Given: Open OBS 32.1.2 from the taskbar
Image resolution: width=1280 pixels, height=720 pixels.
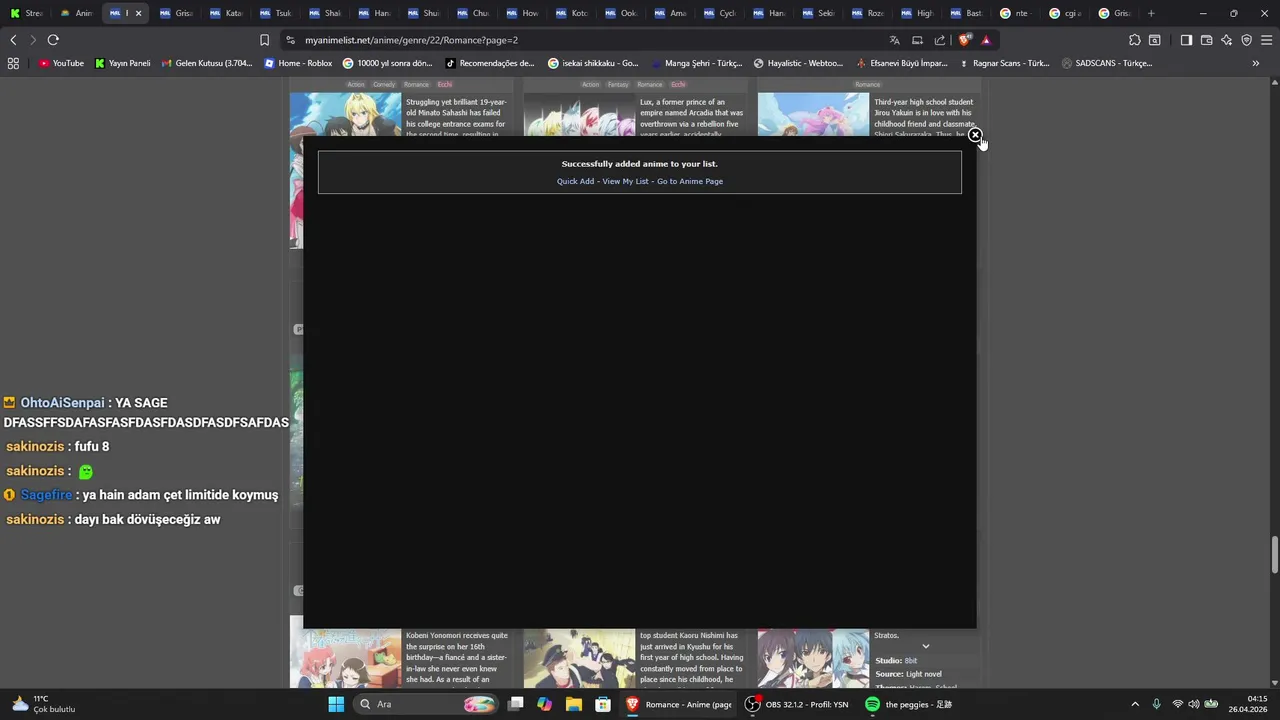Looking at the screenshot, I should click(x=798, y=704).
